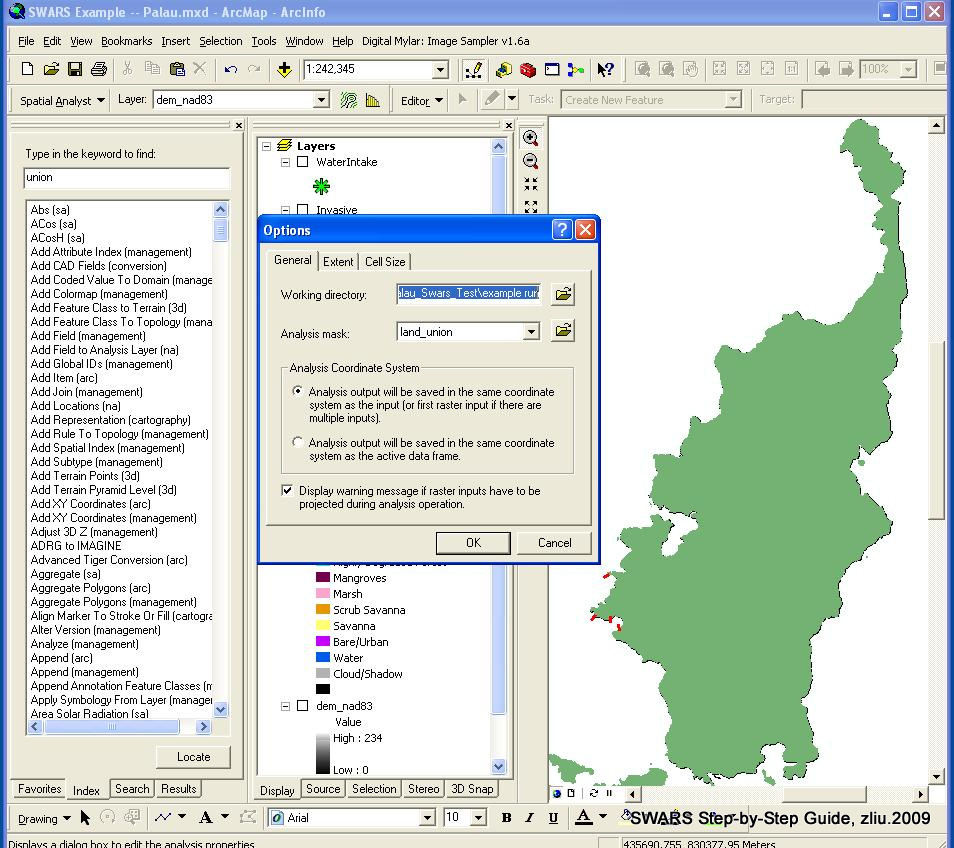Select the Zoom In tool

[531, 138]
